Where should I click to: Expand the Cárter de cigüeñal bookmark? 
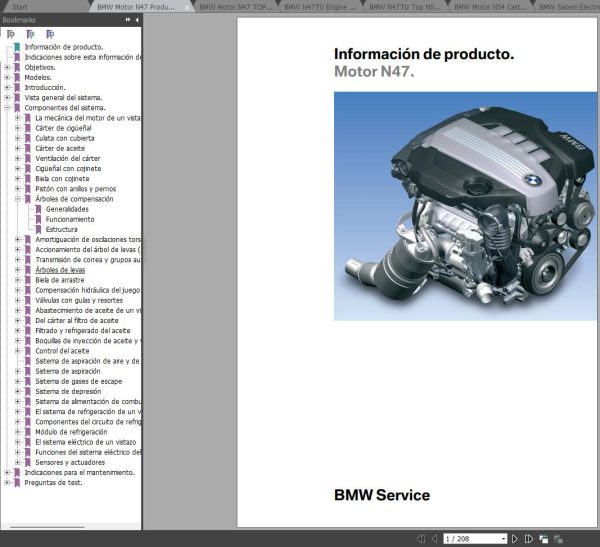[18, 128]
